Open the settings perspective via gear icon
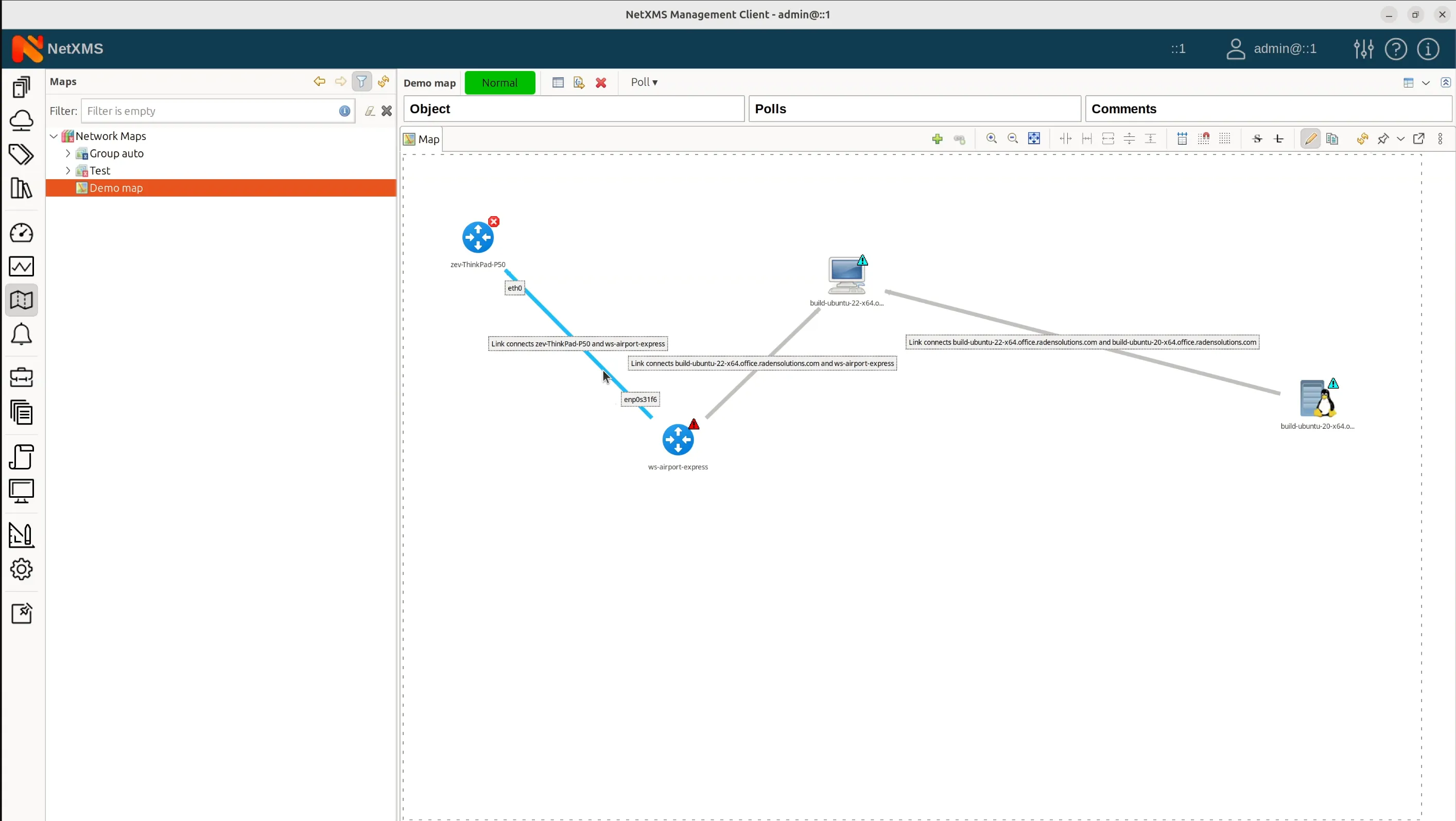Screen dimensions: 1456x821 coord(22,570)
